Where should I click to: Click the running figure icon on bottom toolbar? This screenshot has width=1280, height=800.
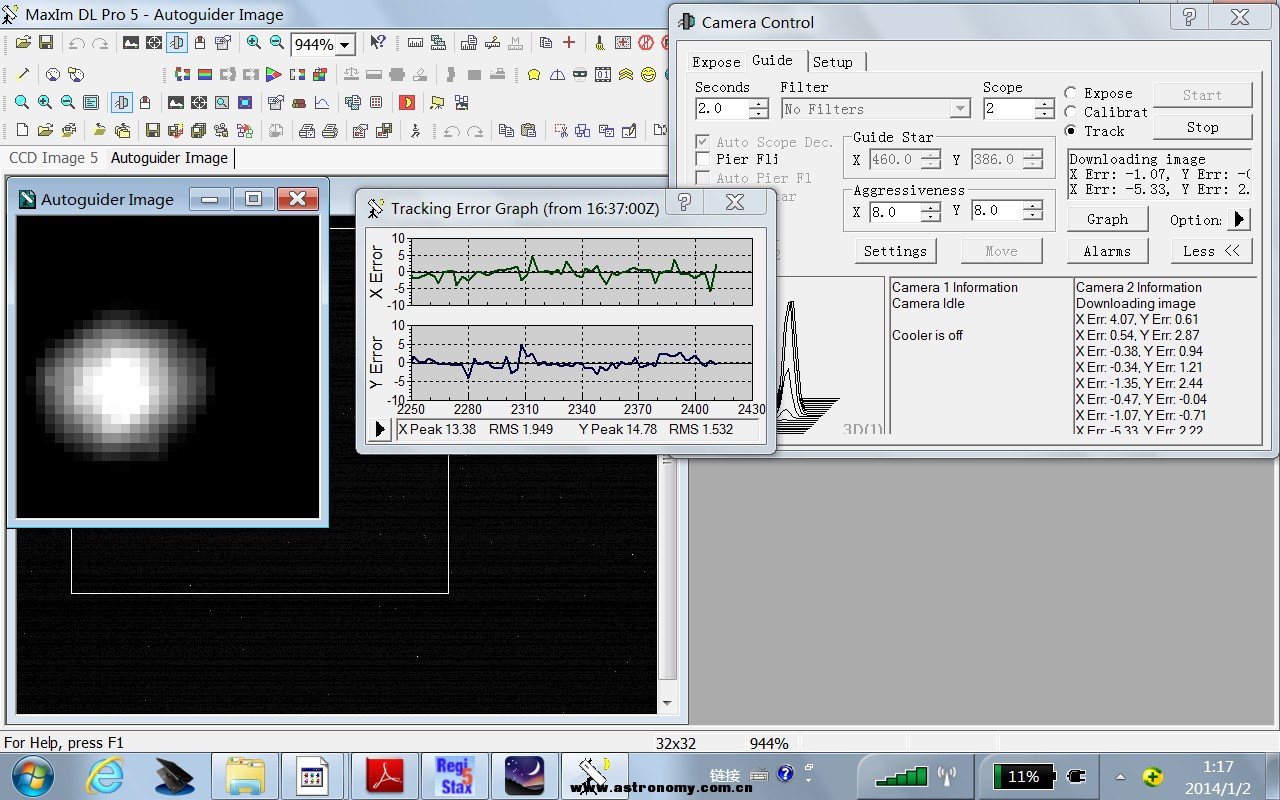[x=415, y=130]
